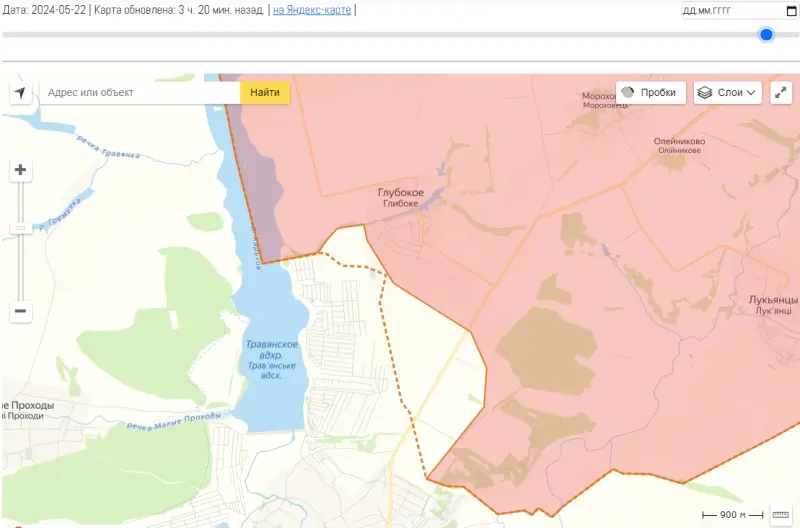800x528 pixels.
Task: Open the на Яндекс-карте link
Action: click(x=311, y=10)
